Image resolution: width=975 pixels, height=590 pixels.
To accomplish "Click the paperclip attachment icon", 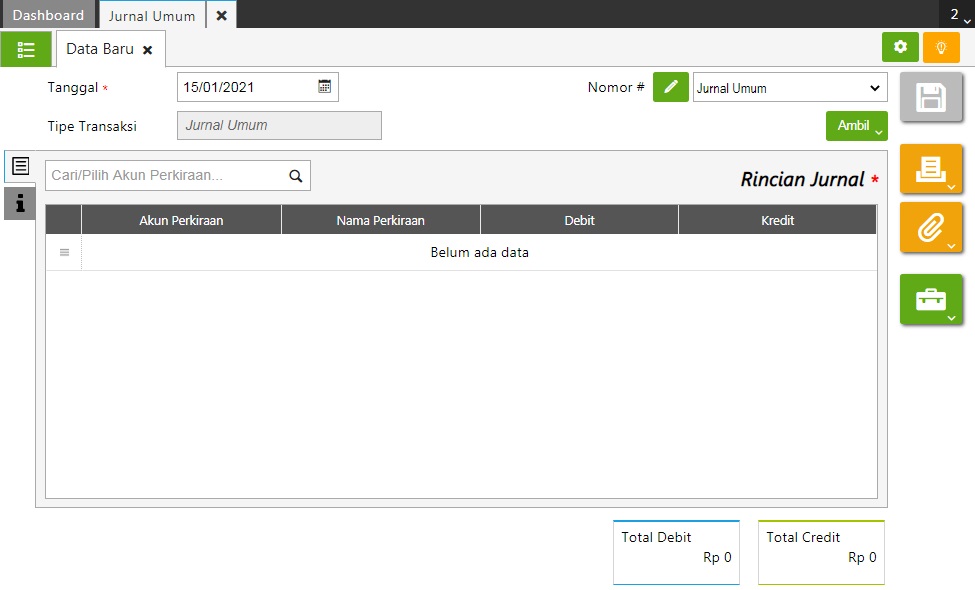I will [931, 227].
